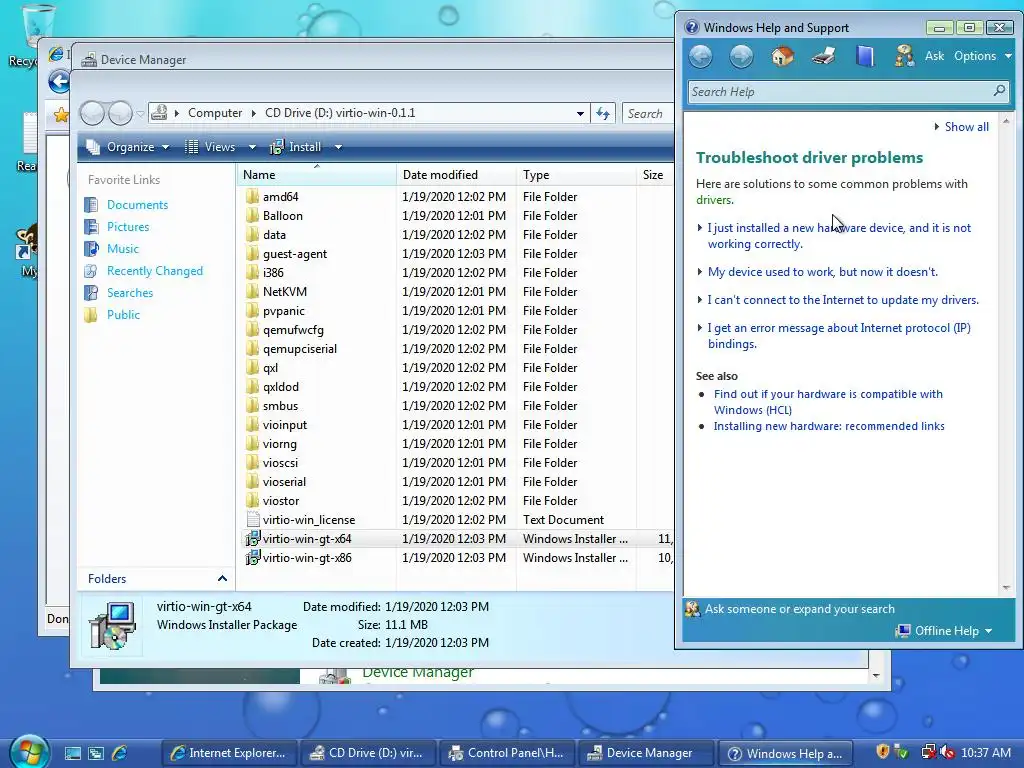Select the virtio-win_license text document icon
1024x768 pixels.
pos(253,520)
